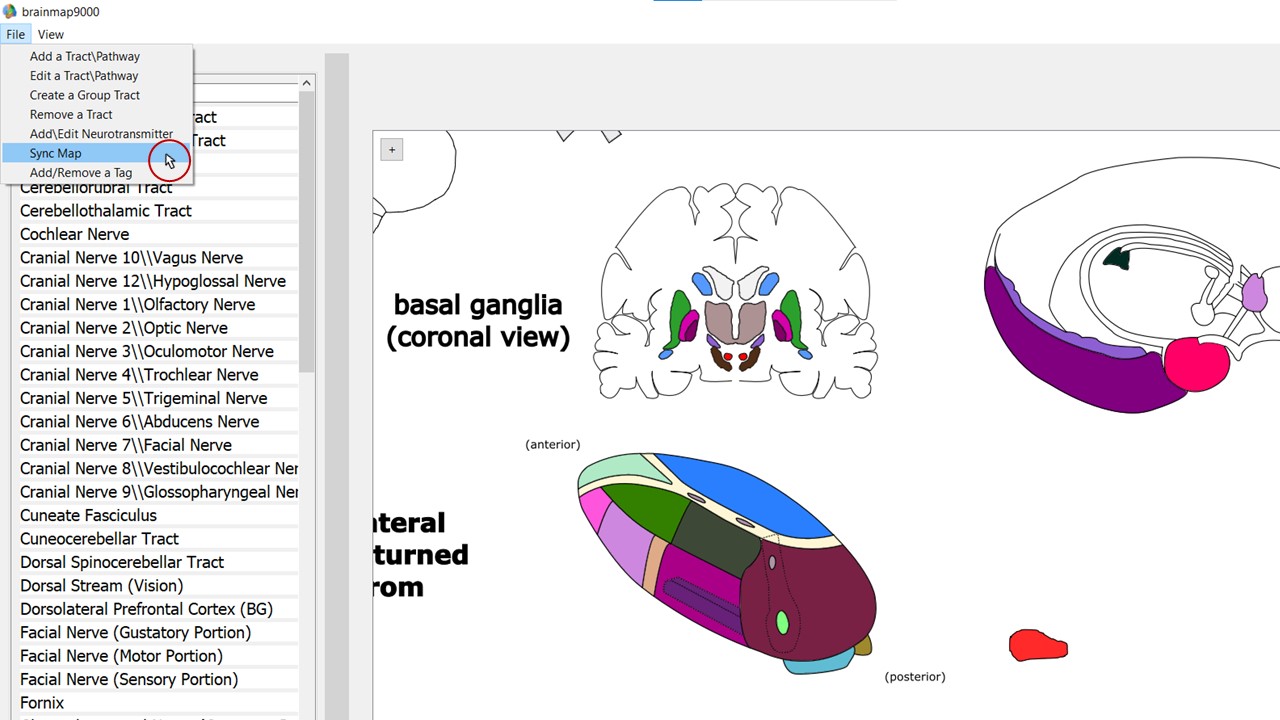This screenshot has height=720, width=1280.
Task: Choose Fornix in the tract list
Action: [42, 703]
